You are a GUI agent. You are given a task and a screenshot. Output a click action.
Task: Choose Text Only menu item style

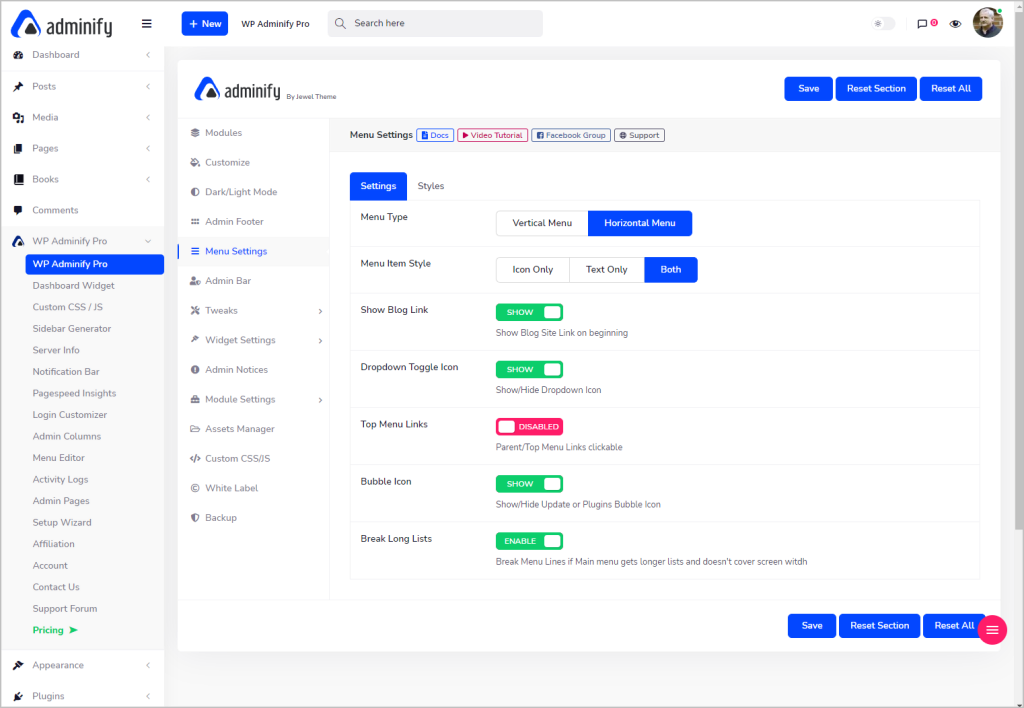tap(607, 270)
